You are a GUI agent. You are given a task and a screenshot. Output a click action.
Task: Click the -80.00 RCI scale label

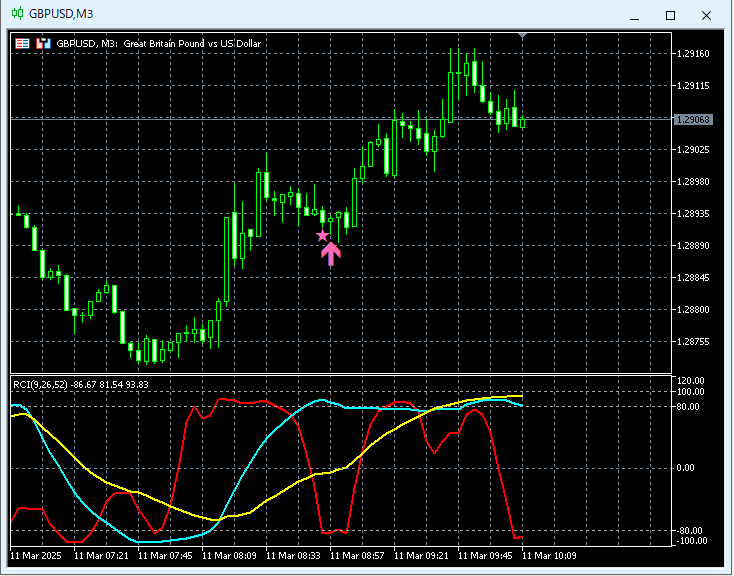(690, 531)
